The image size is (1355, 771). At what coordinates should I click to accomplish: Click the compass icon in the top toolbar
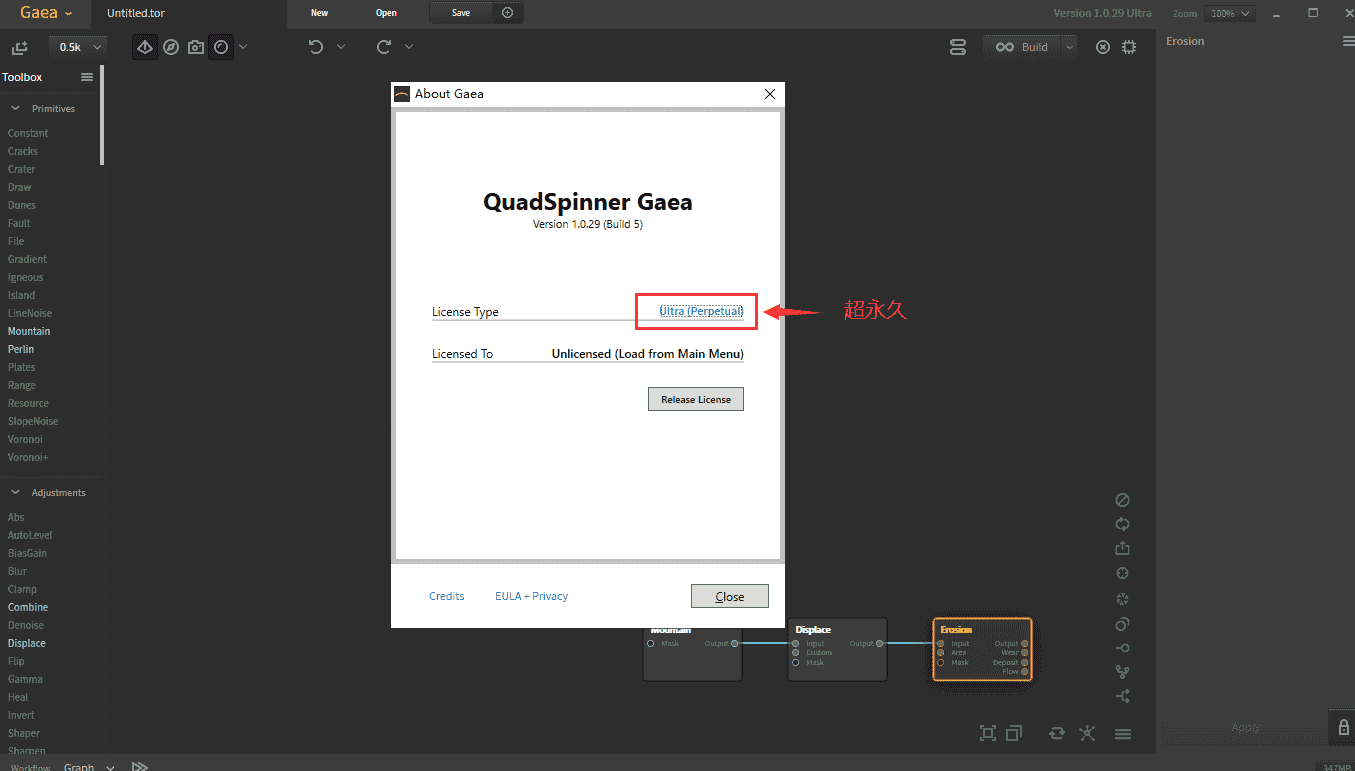point(171,46)
